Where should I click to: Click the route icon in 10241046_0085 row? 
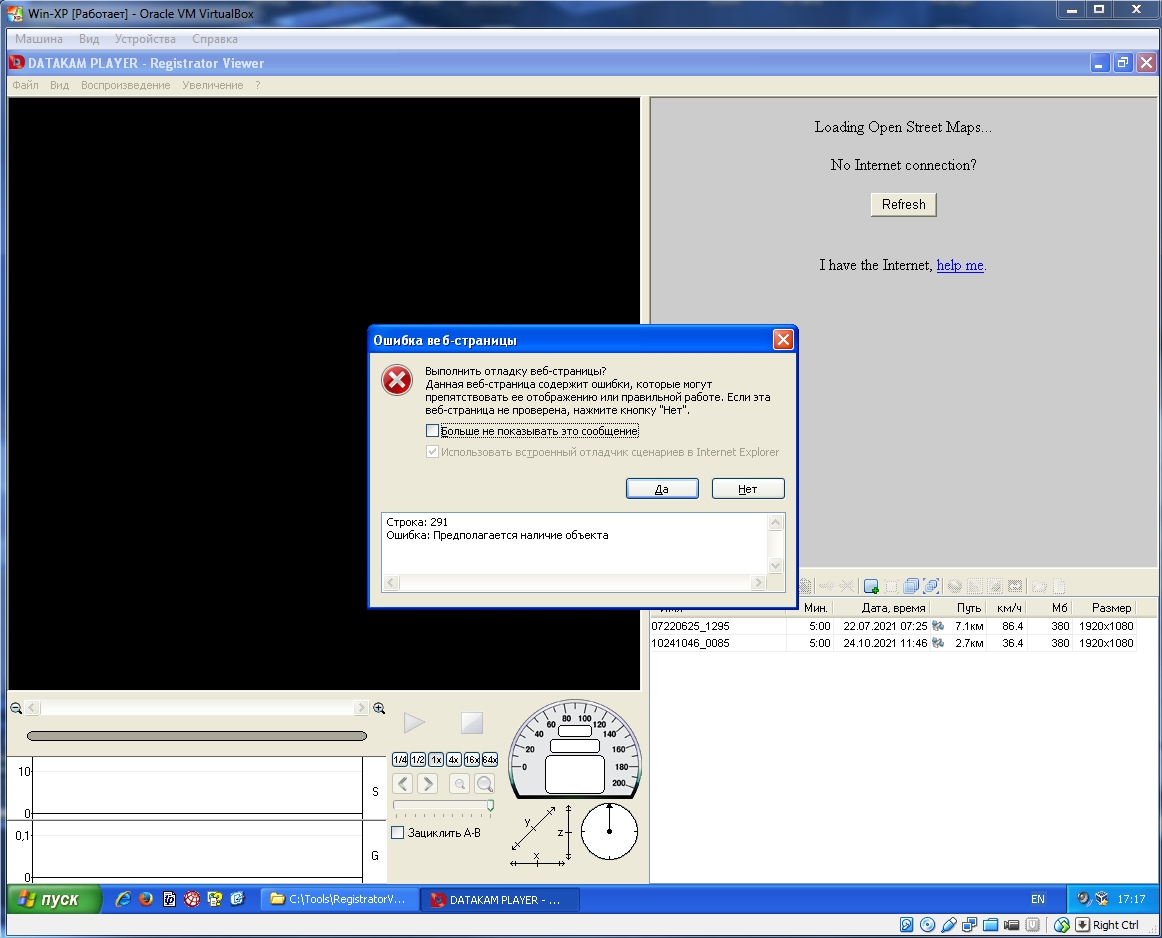(938, 643)
